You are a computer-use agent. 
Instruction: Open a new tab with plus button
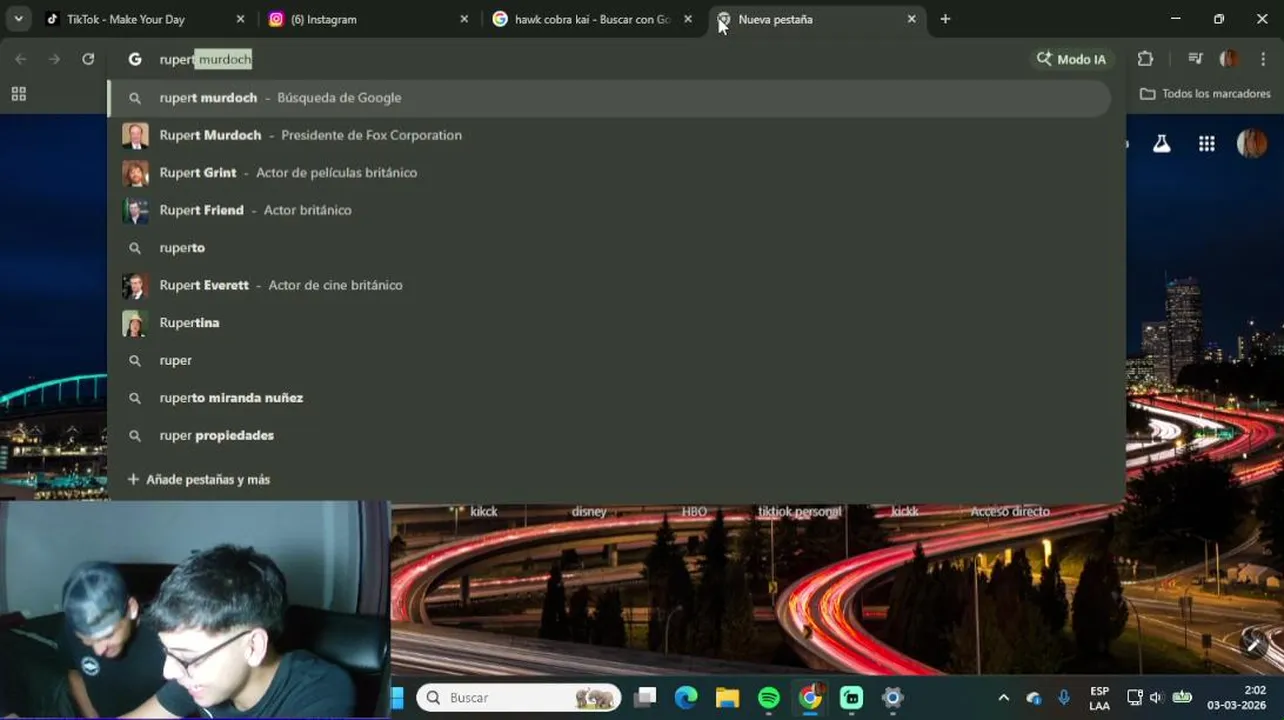click(x=945, y=19)
